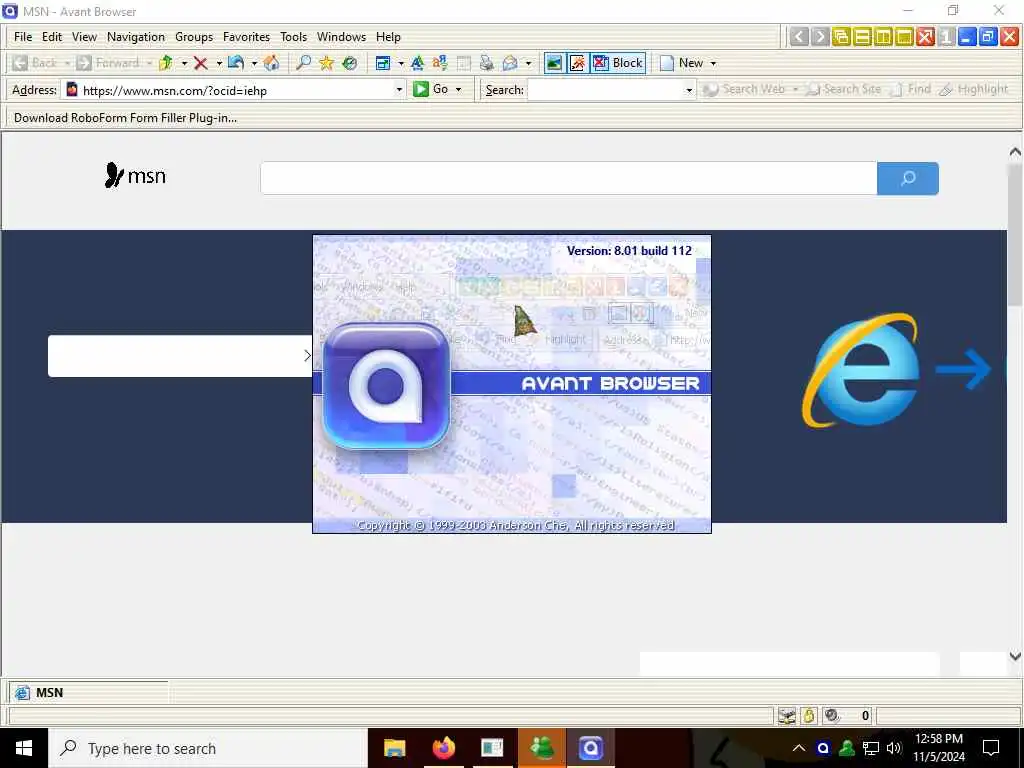Open the Edit menu
1024x768 pixels.
click(x=52, y=37)
